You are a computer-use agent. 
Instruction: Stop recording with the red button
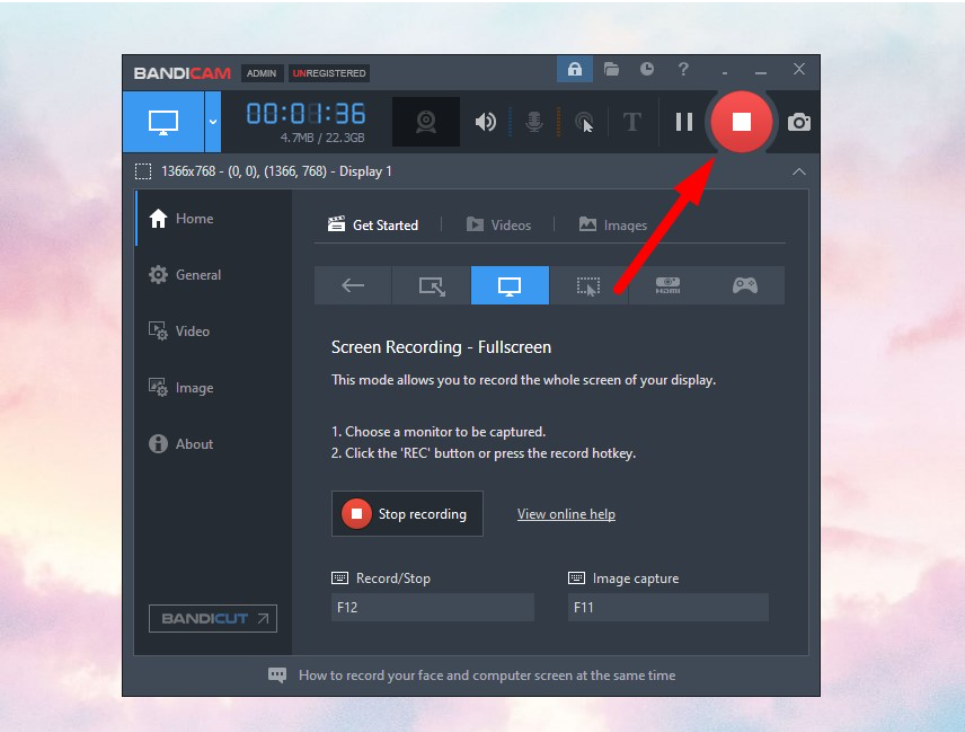(x=741, y=122)
